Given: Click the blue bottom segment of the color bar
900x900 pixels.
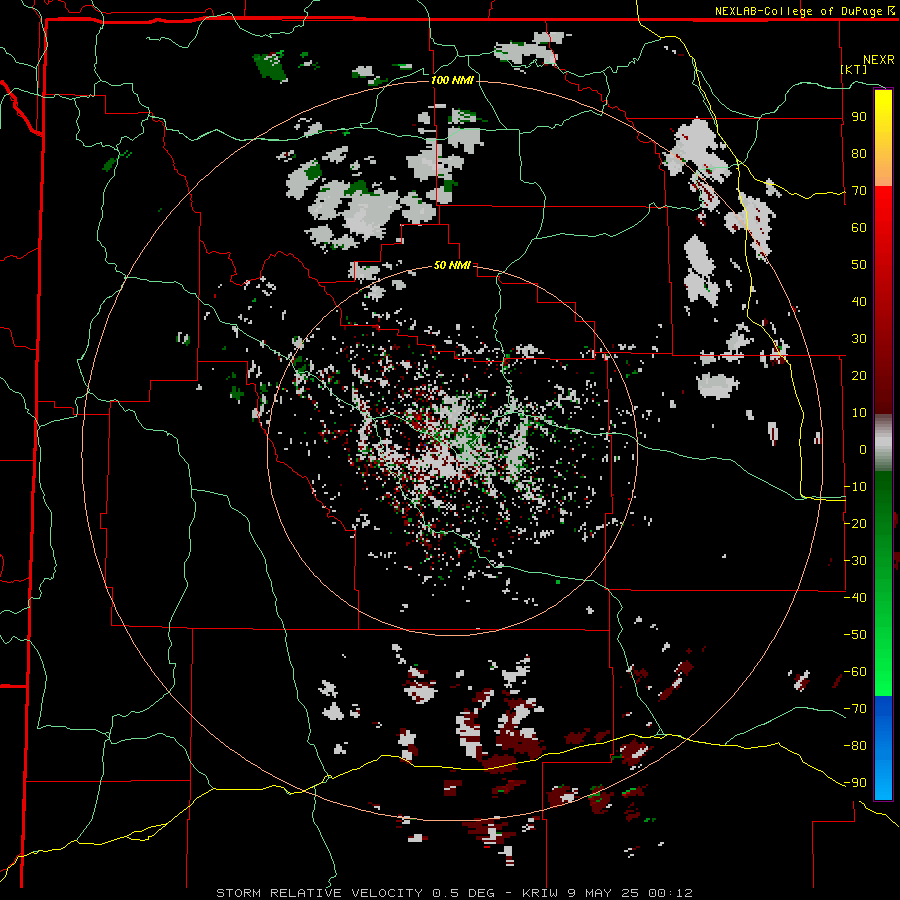Looking at the screenshot, I should point(883,747).
